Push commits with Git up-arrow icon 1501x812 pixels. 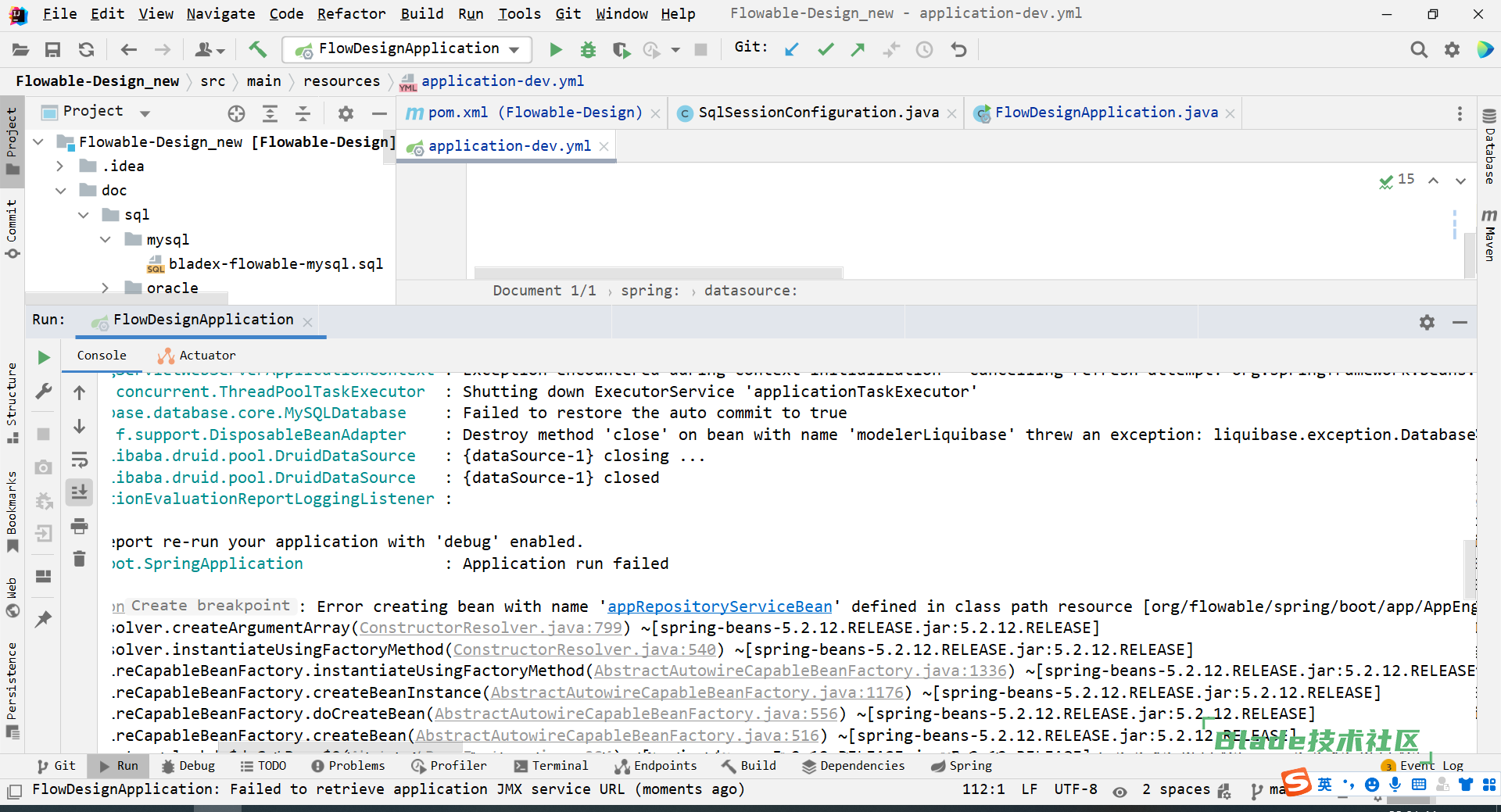click(858, 49)
